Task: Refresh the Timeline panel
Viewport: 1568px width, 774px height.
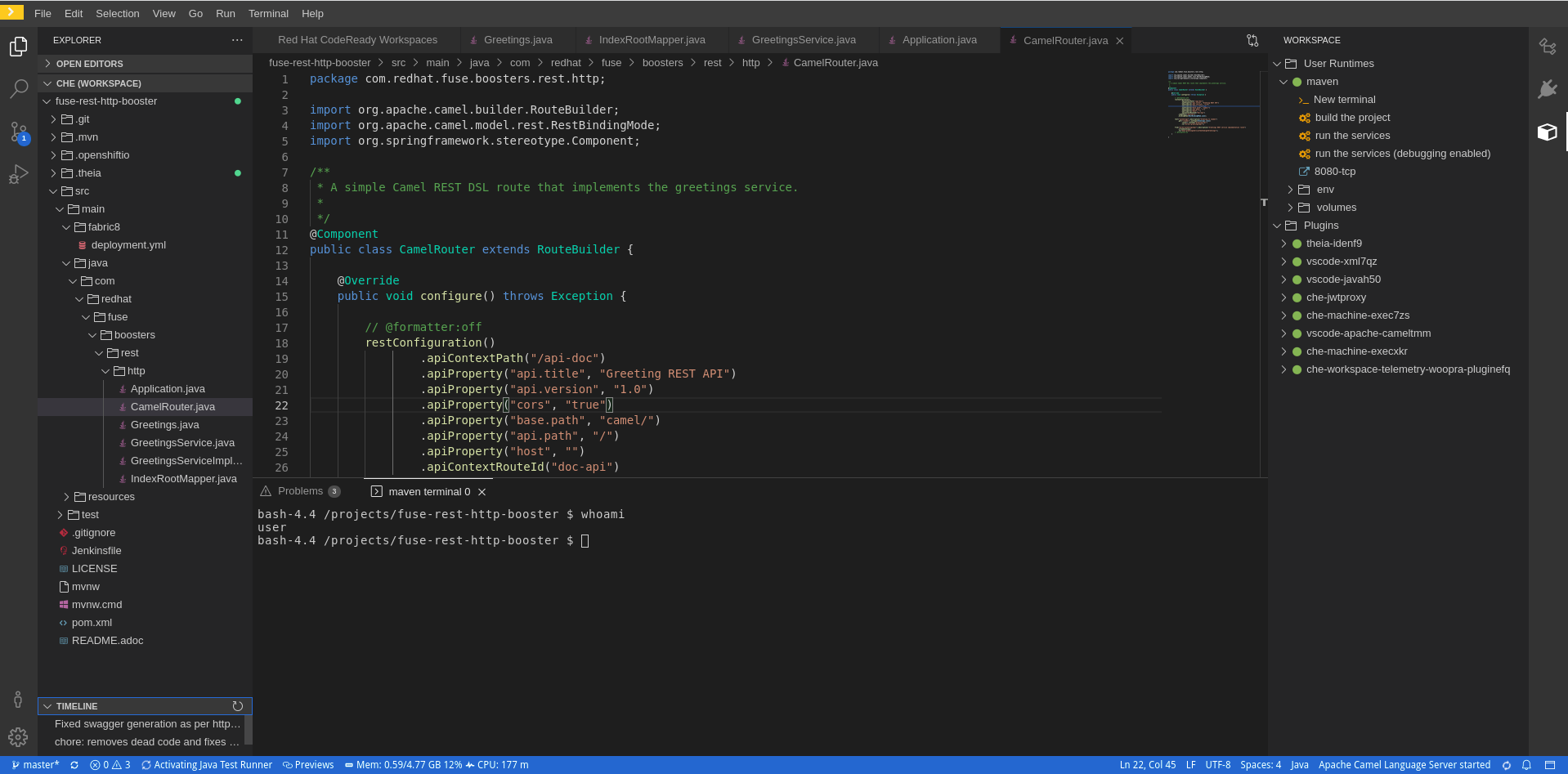Action: point(238,706)
